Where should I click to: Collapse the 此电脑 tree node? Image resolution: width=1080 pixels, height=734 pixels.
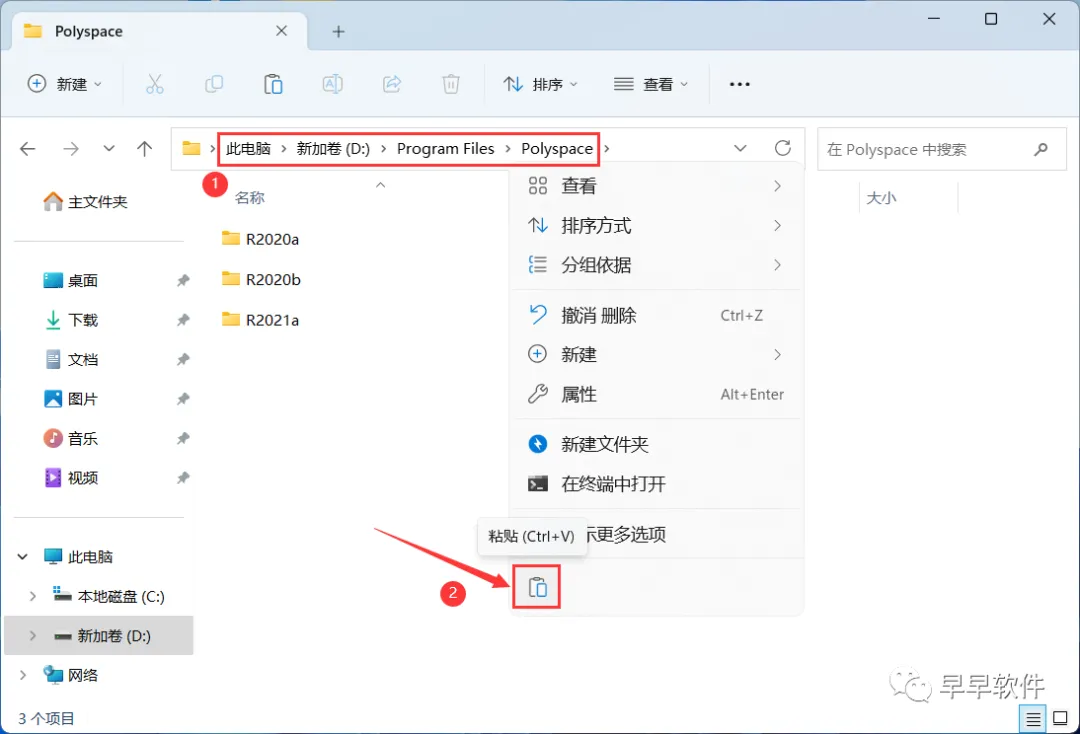[x=23, y=556]
